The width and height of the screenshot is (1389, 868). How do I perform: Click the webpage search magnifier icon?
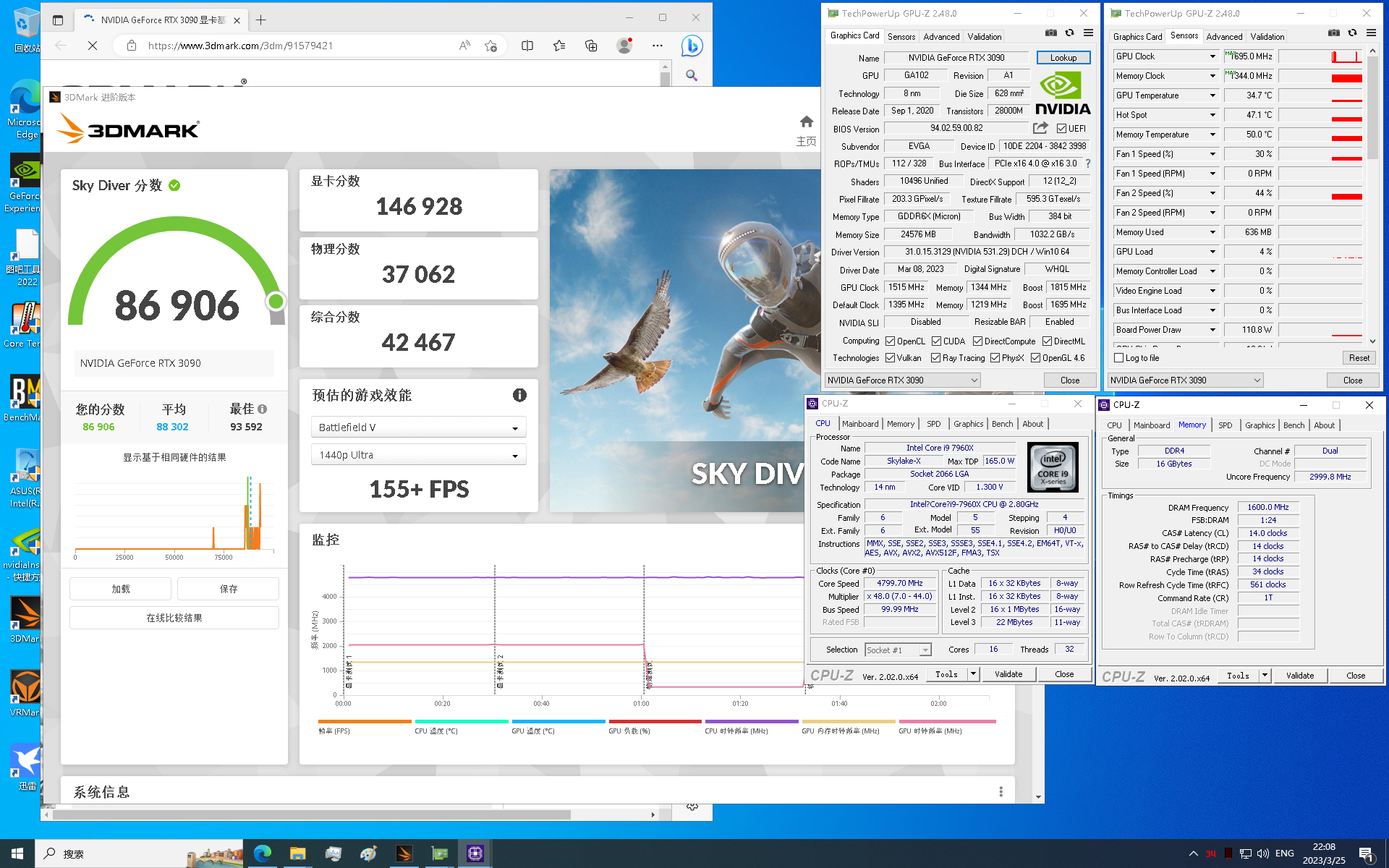click(692, 75)
